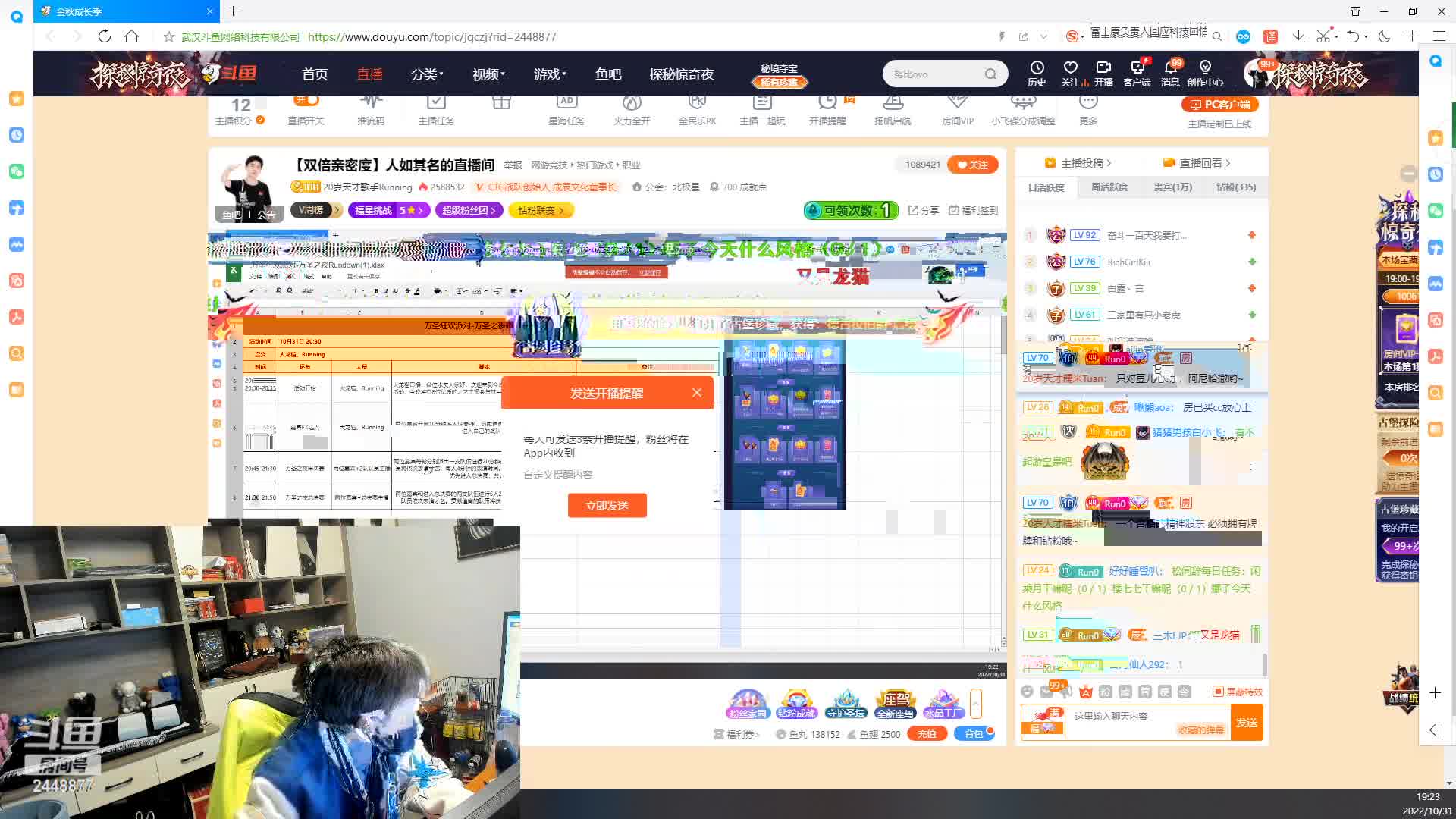
Task: Expand the 主播投稿 streamer submissions link
Action: click(x=1078, y=162)
